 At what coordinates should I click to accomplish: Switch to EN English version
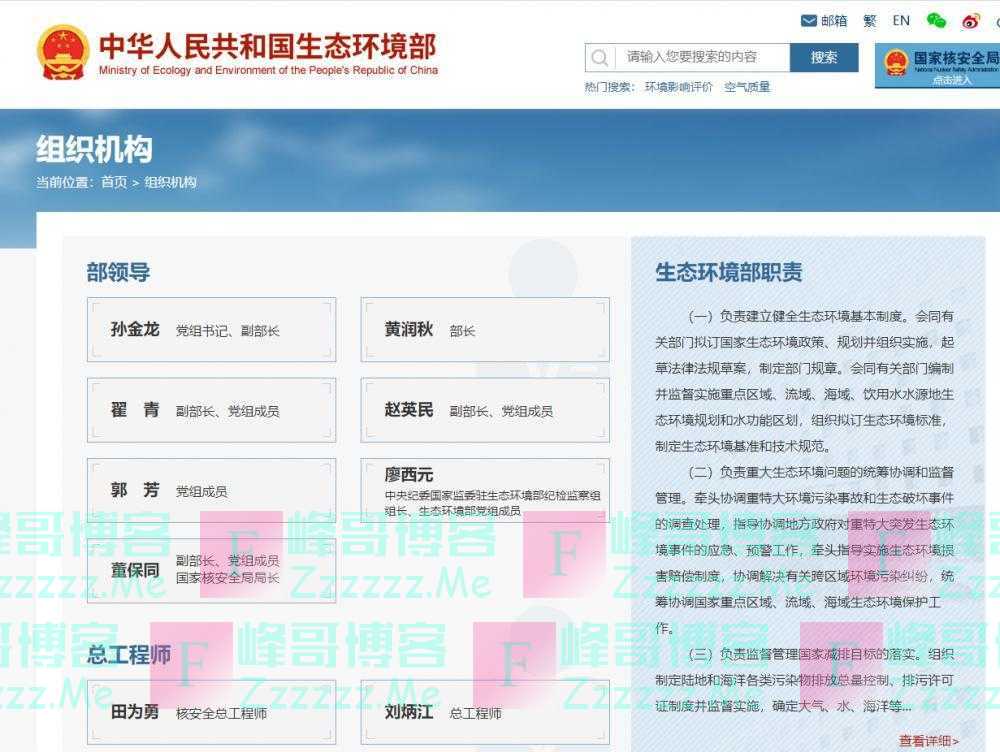tap(901, 21)
